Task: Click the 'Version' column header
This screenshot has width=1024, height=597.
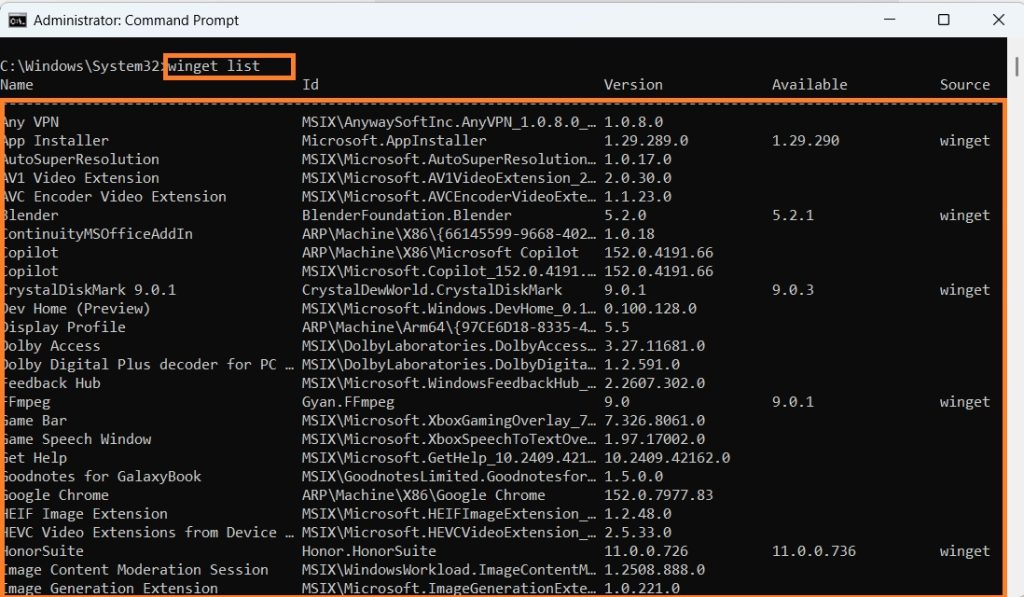Action: pyautogui.click(x=633, y=85)
